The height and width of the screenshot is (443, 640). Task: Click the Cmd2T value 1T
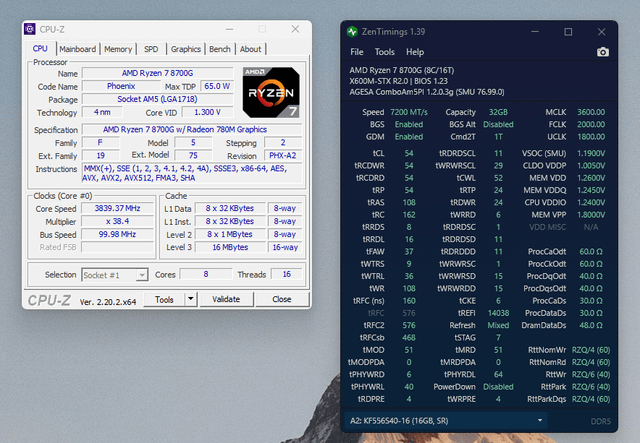(x=498, y=137)
